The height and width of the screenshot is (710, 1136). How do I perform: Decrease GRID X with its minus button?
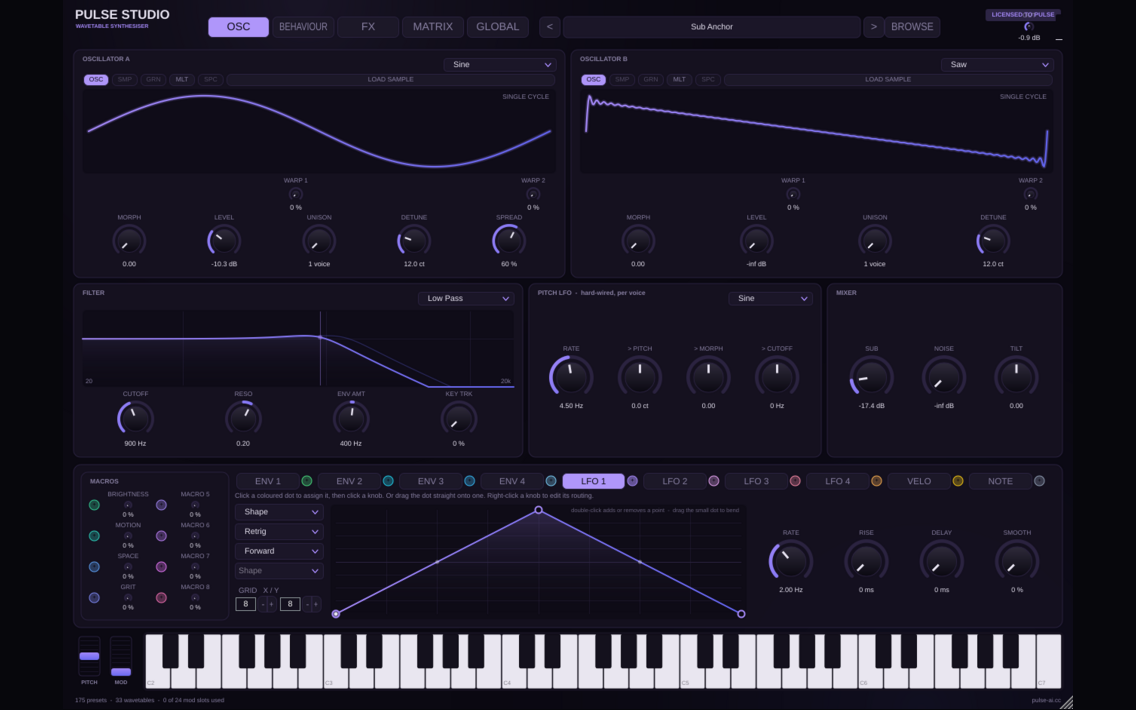tap(263, 604)
